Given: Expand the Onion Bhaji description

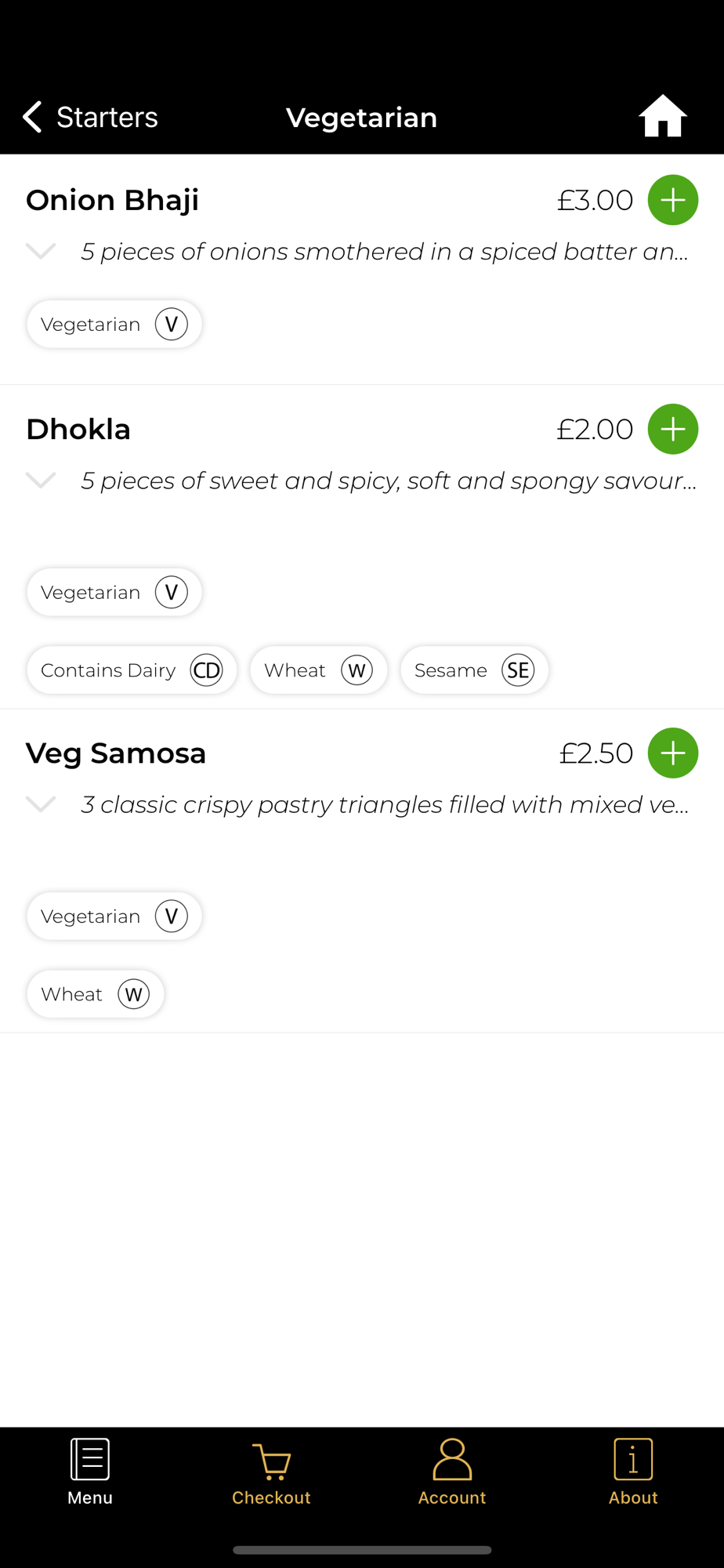Looking at the screenshot, I should [x=41, y=251].
